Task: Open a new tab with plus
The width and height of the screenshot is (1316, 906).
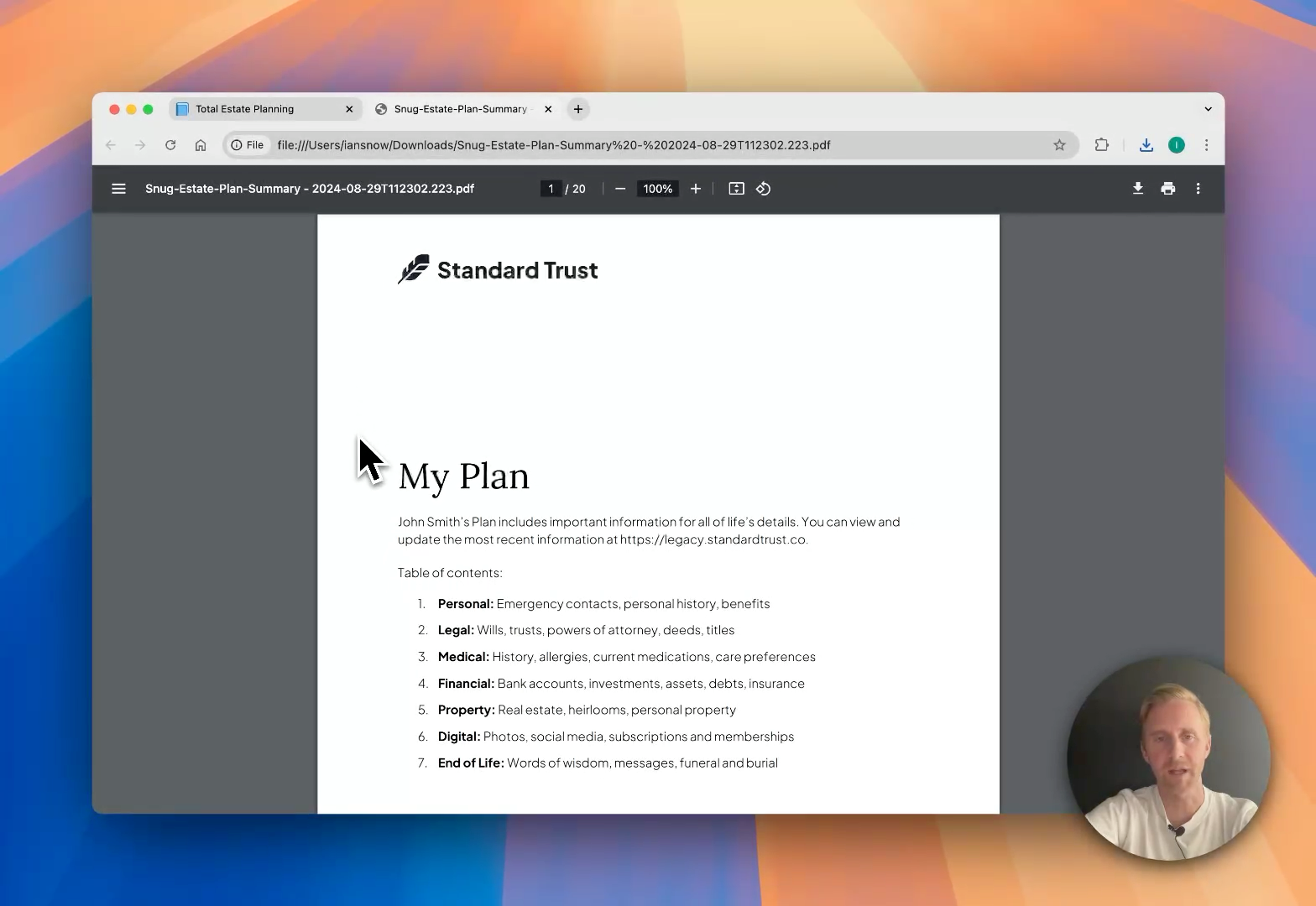Action: (578, 109)
